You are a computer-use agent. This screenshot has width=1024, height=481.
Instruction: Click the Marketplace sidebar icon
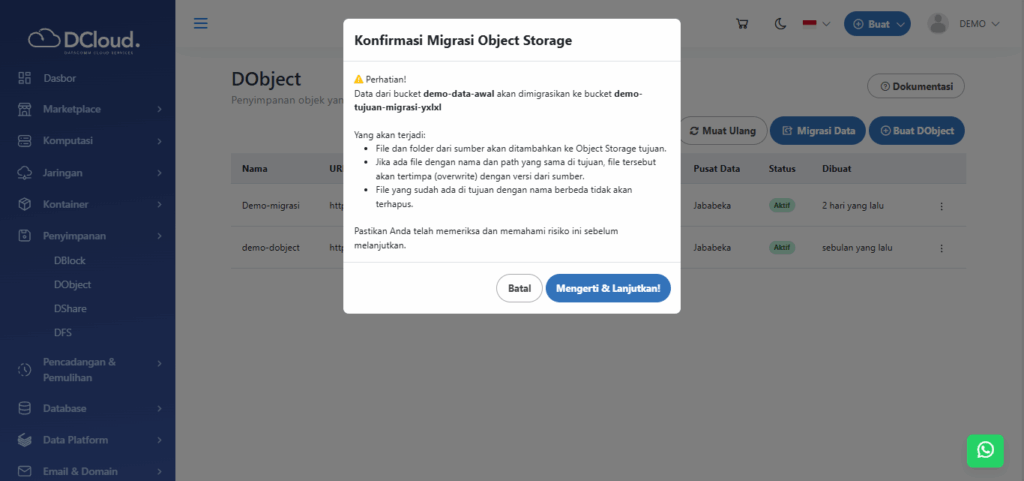(25, 109)
